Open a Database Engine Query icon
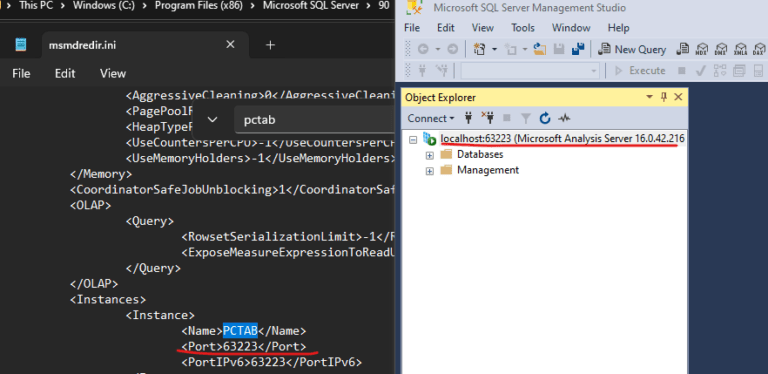This screenshot has height=374, width=768. coord(682,49)
